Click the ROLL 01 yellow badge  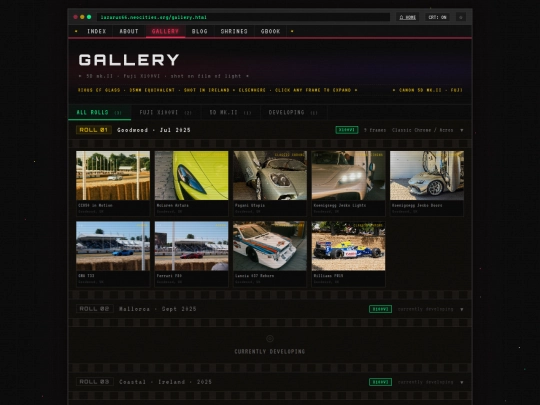tap(94, 130)
